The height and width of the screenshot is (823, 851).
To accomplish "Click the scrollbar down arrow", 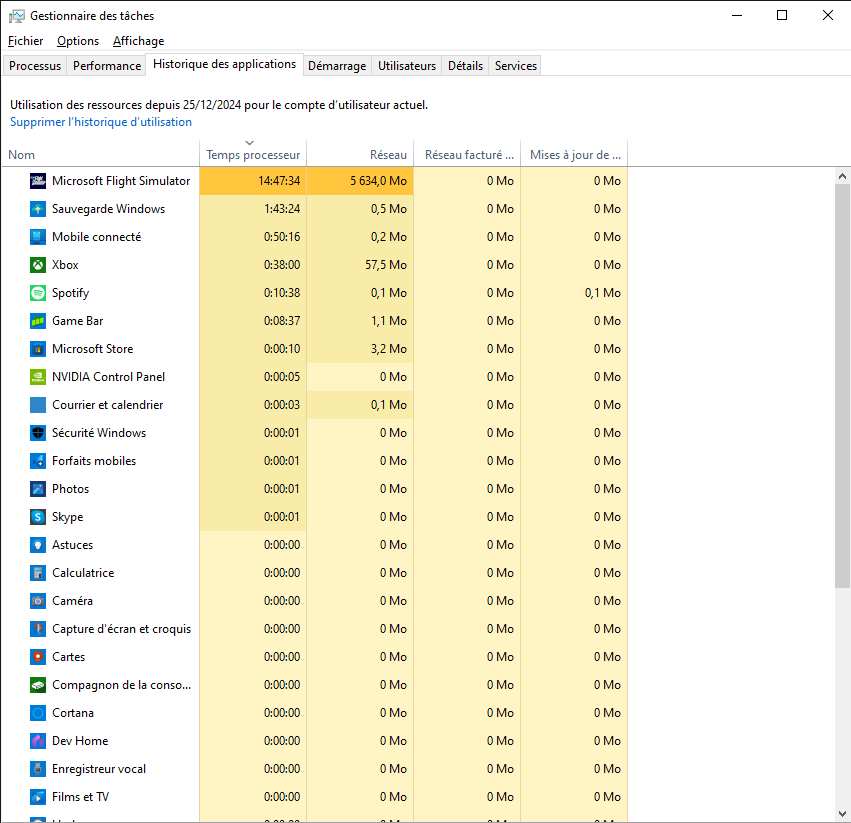I will pyautogui.click(x=842, y=813).
